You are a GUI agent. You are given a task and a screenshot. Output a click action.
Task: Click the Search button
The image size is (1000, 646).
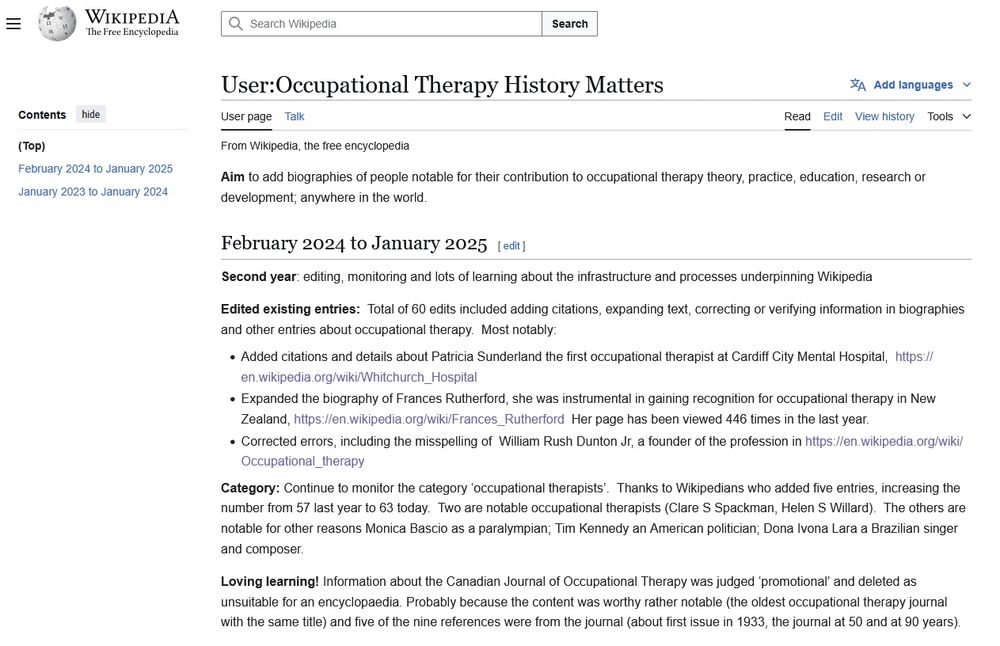[x=570, y=24]
